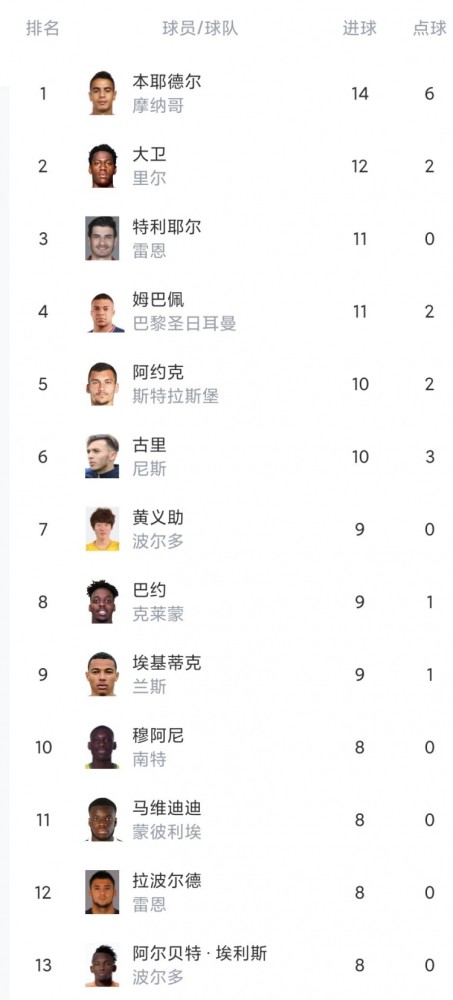The width and height of the screenshot is (453, 1000).
Task: Select player name 穆阿尼
Action: 158,736
